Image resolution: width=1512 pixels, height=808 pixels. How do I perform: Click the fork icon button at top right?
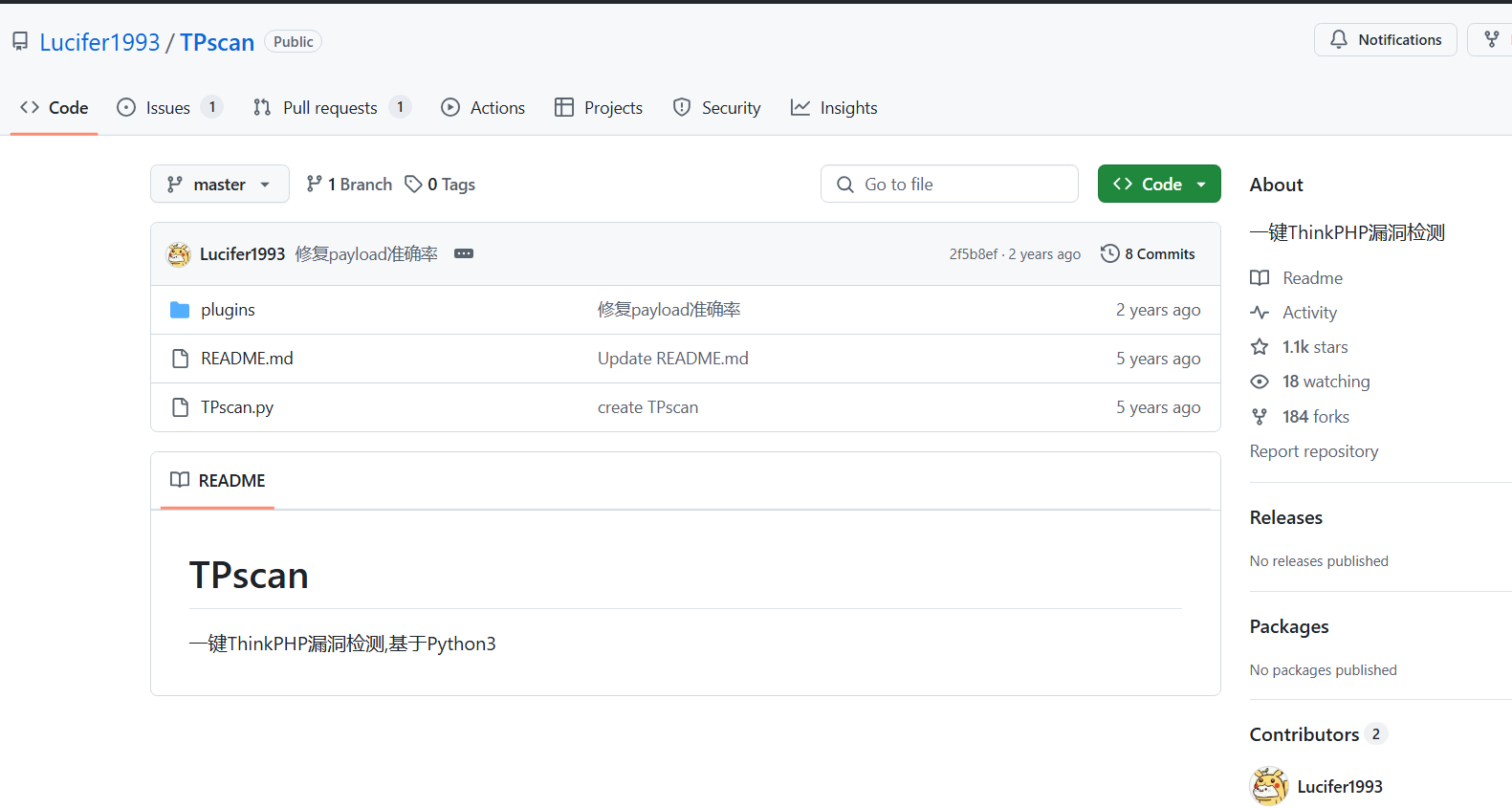pyautogui.click(x=1491, y=40)
